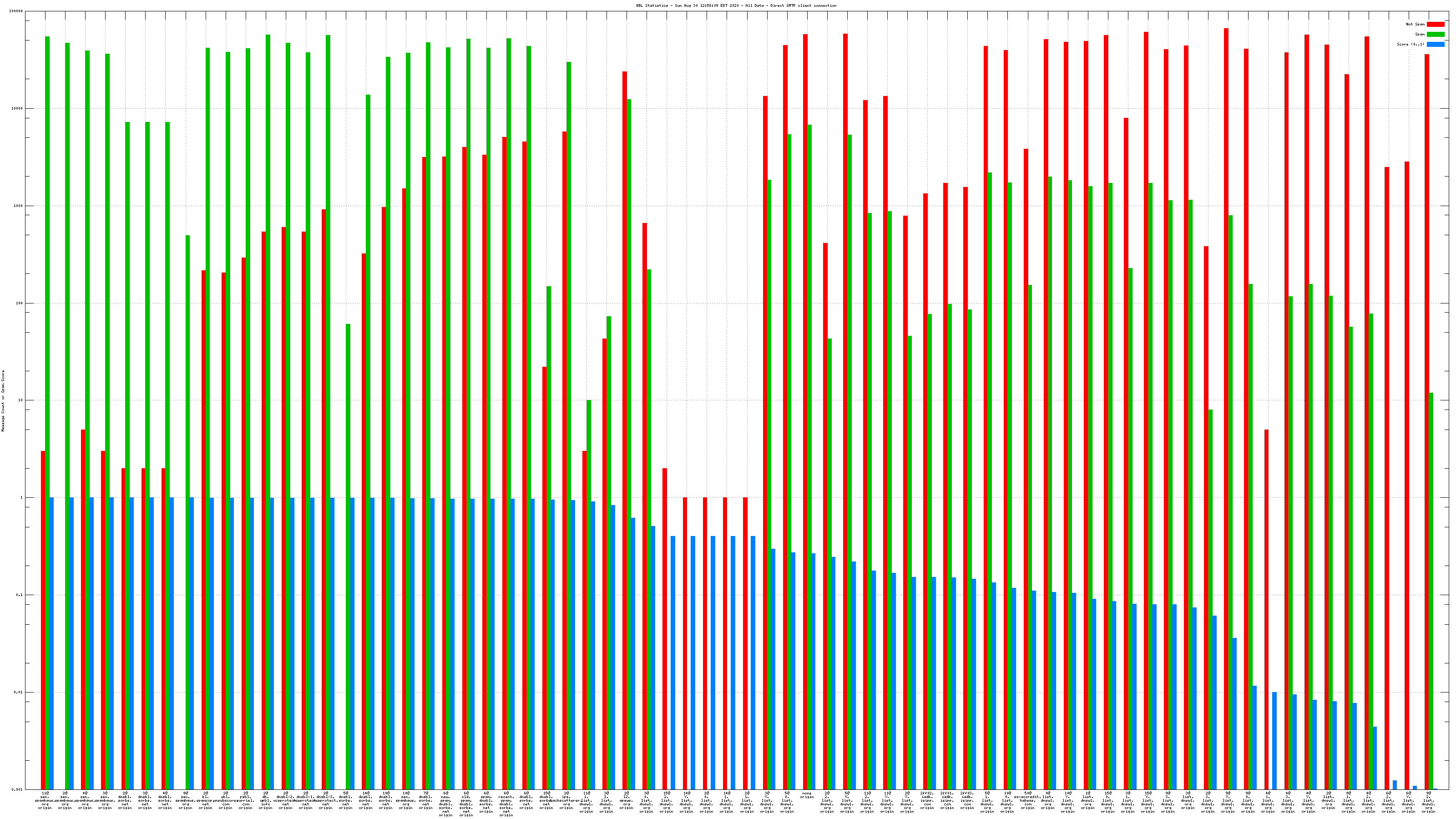Click the 'none origin' x-axis label
Screen dimensions: 1456x819
click(x=807, y=795)
